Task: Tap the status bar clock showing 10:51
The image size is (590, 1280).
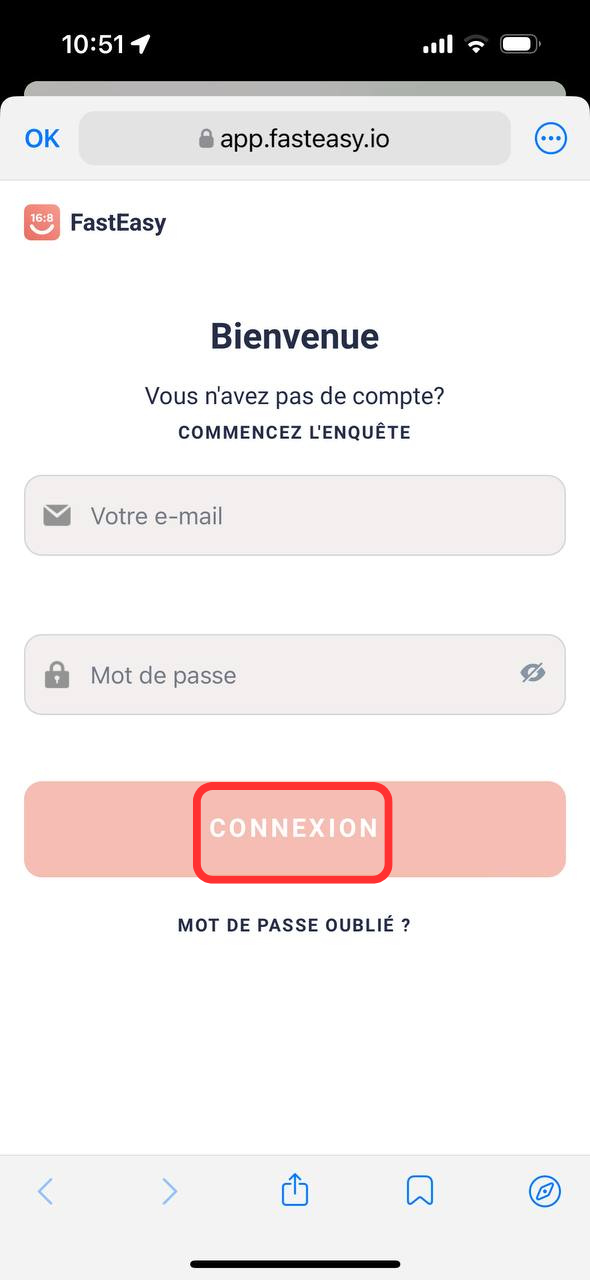Action: click(93, 44)
